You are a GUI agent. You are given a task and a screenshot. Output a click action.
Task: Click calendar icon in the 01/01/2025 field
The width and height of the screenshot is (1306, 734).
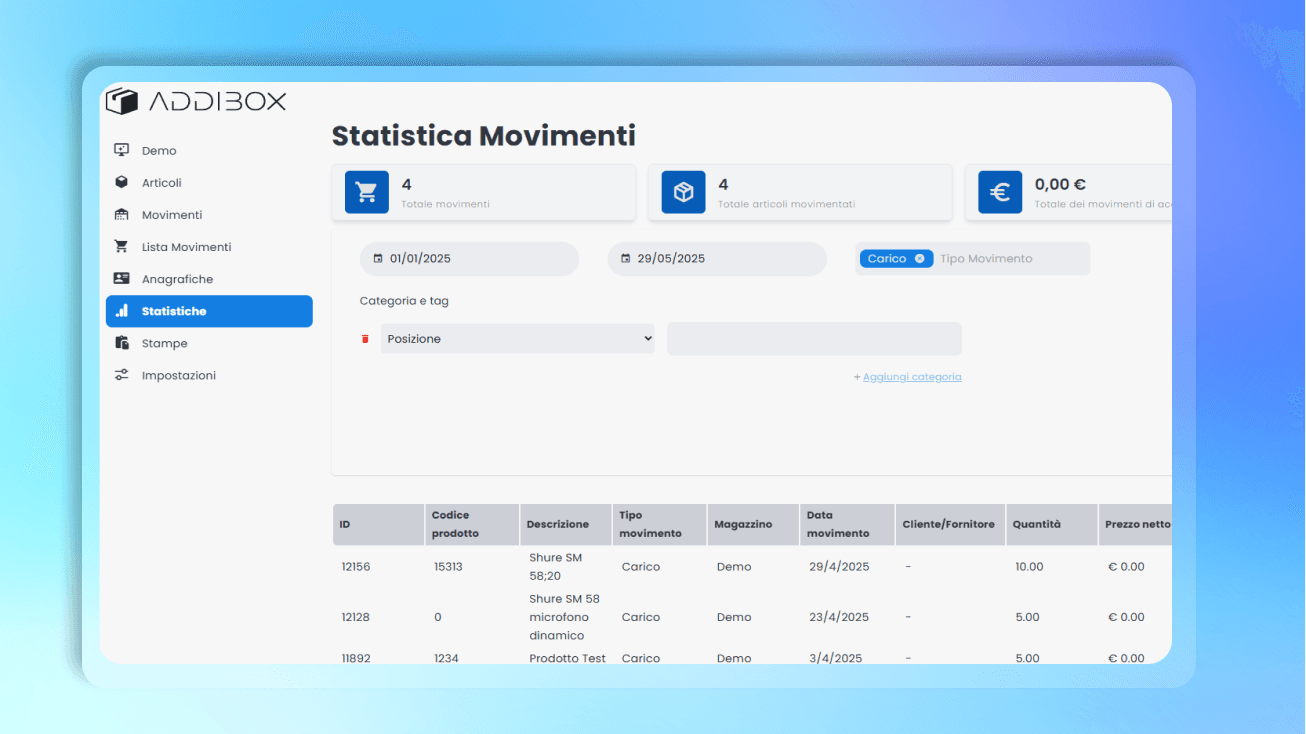(378, 258)
